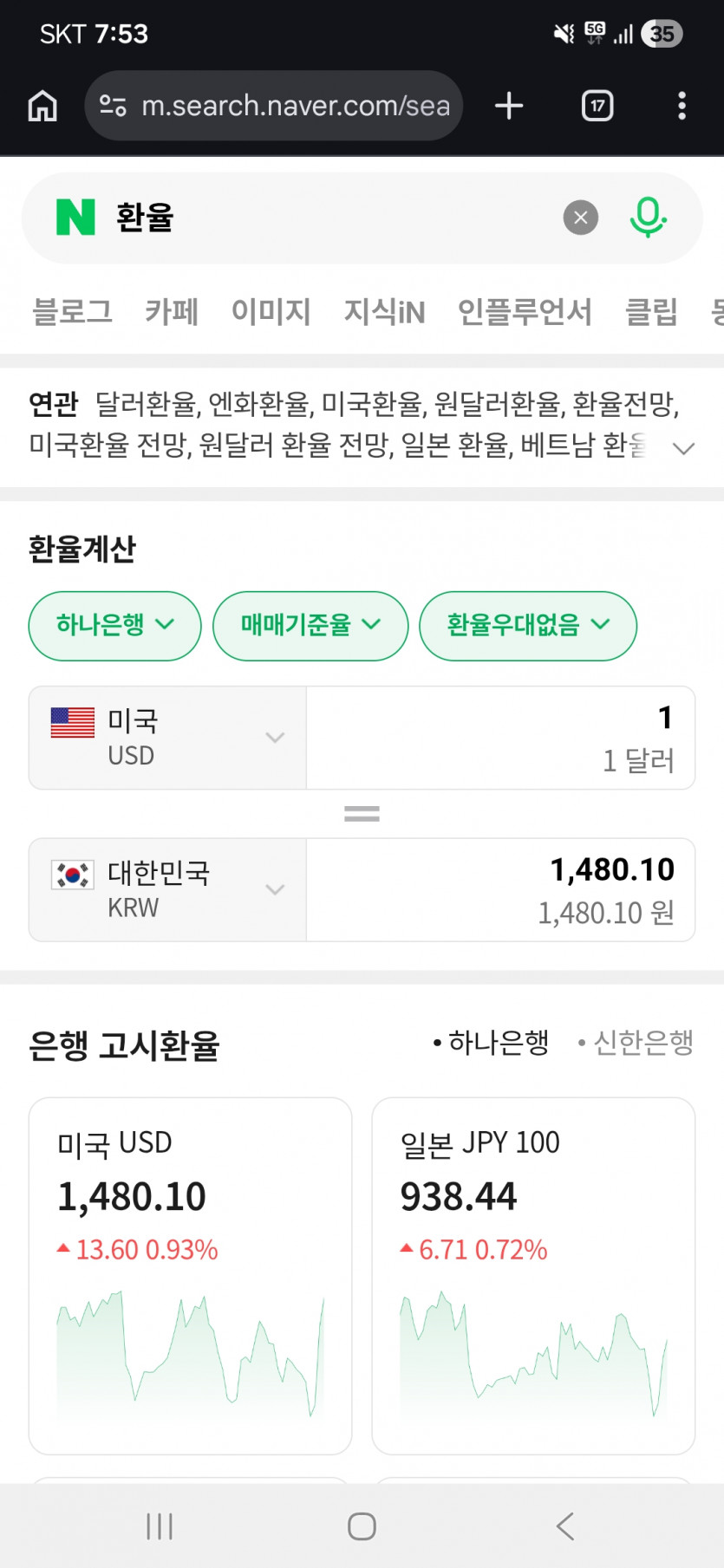Open the browser three-dot menu
Image resolution: width=724 pixels, height=1568 pixels.
click(682, 106)
